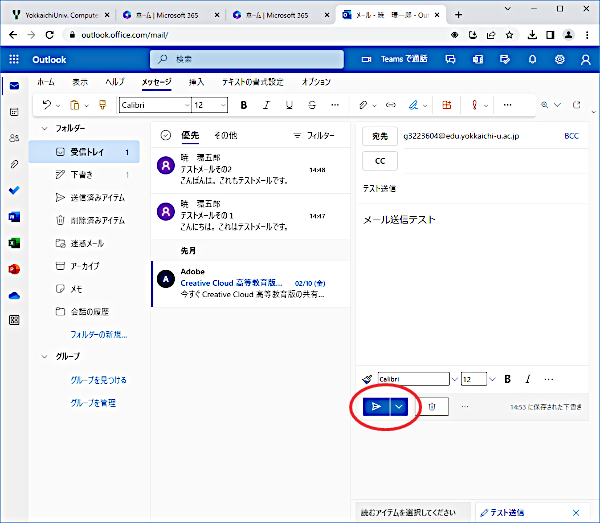The image size is (600, 523).
Task: Click the テスト送信 subject field
Action: (473, 188)
